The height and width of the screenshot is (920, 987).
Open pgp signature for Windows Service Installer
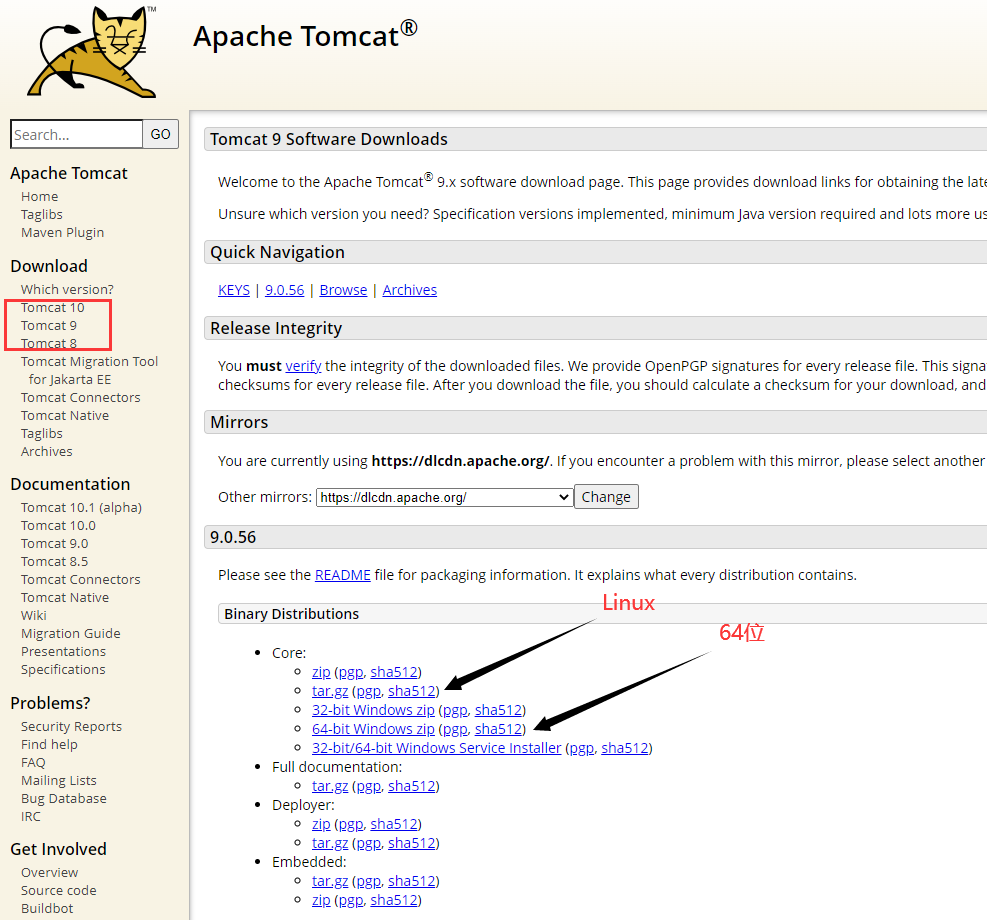582,748
